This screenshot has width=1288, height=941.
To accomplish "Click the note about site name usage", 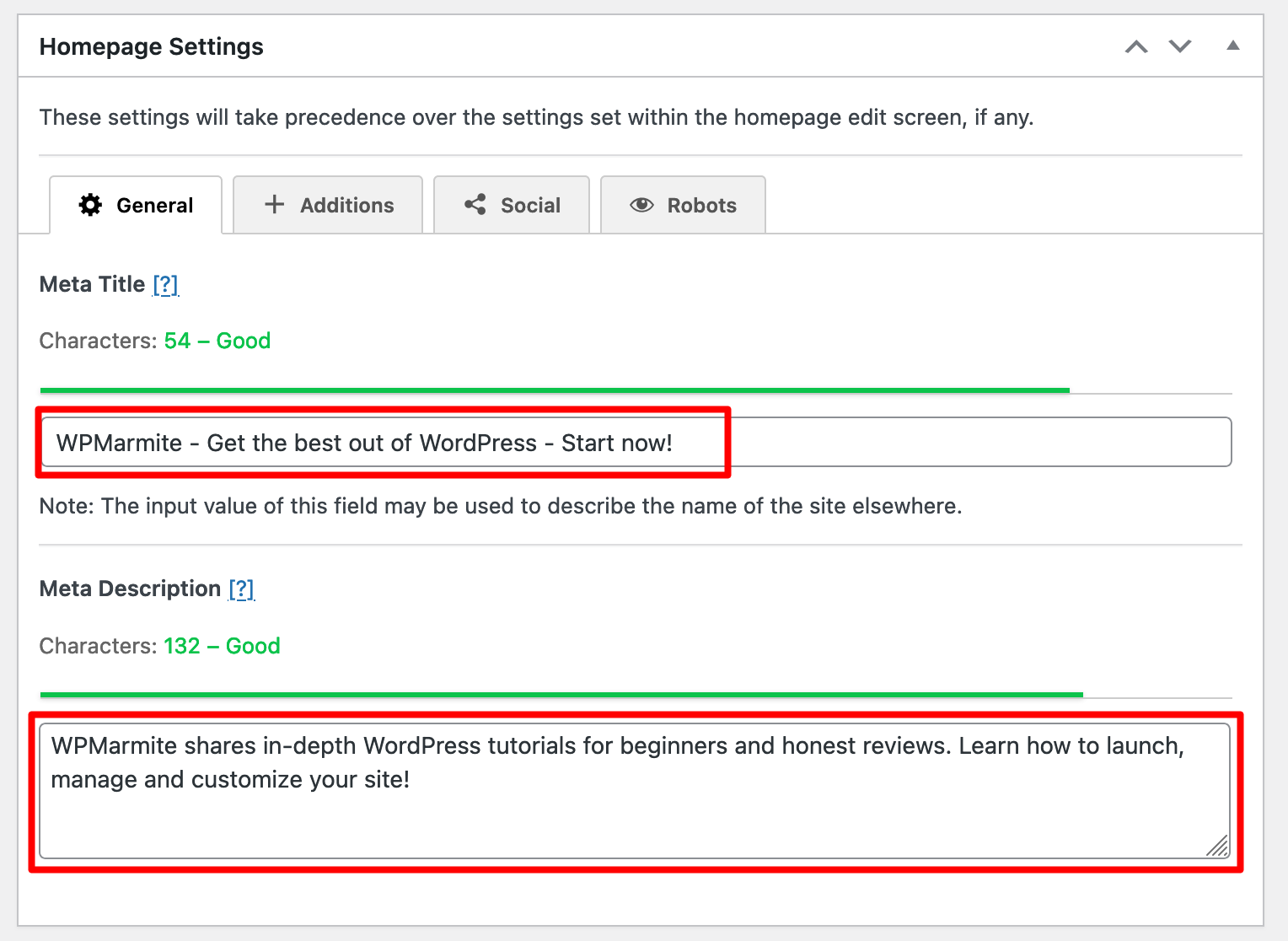I will click(x=501, y=506).
